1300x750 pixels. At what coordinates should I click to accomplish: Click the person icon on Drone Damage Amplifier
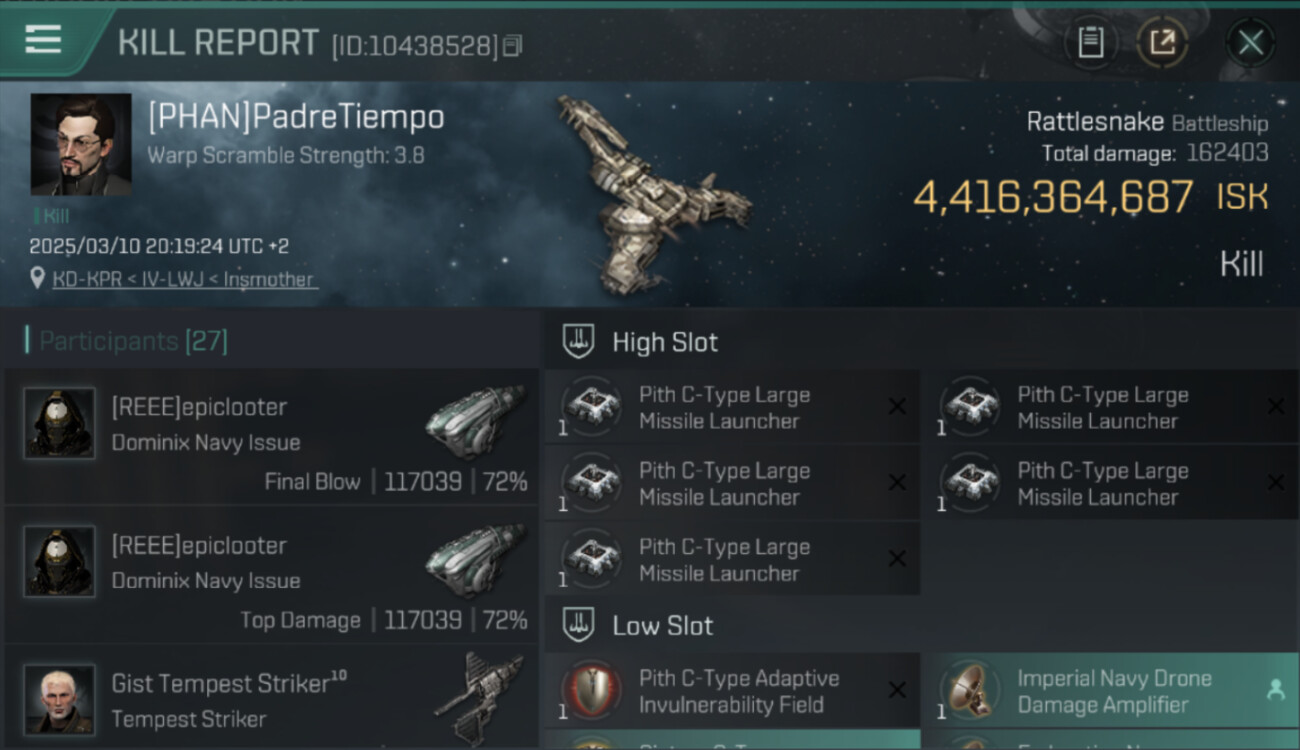(x=1275, y=689)
